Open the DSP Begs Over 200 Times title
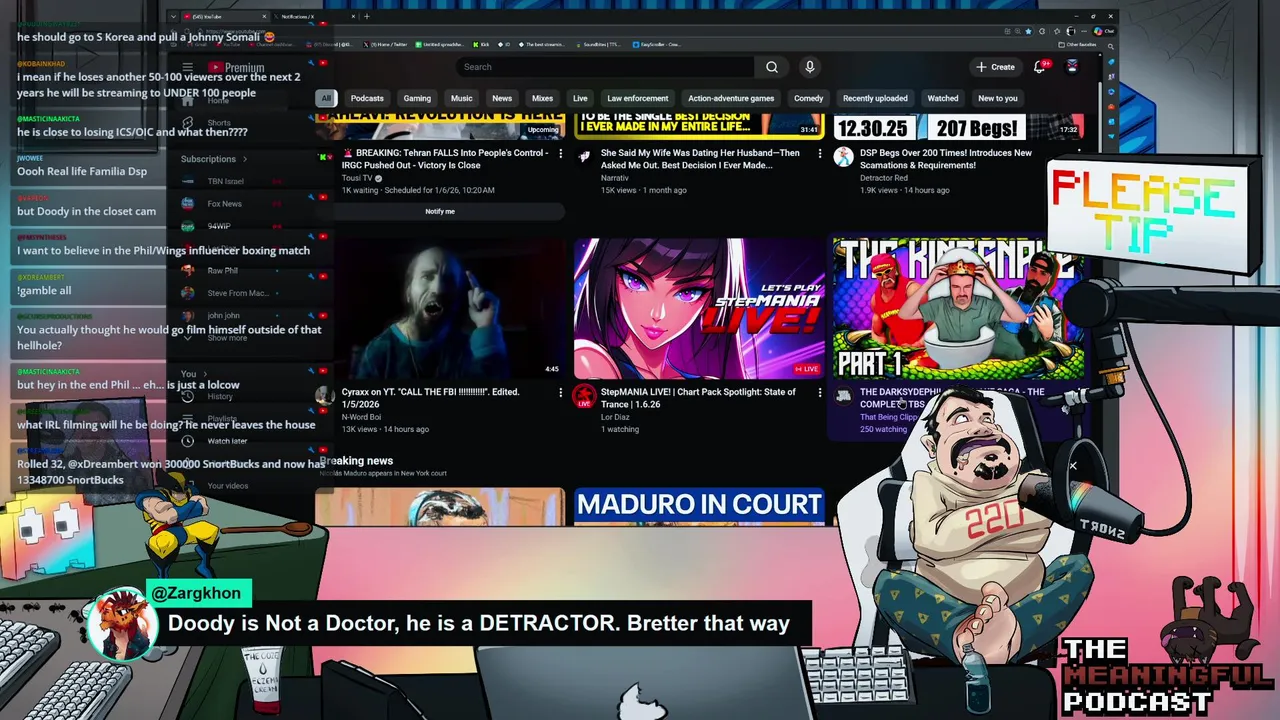The width and height of the screenshot is (1280, 720). pyautogui.click(x=946, y=159)
